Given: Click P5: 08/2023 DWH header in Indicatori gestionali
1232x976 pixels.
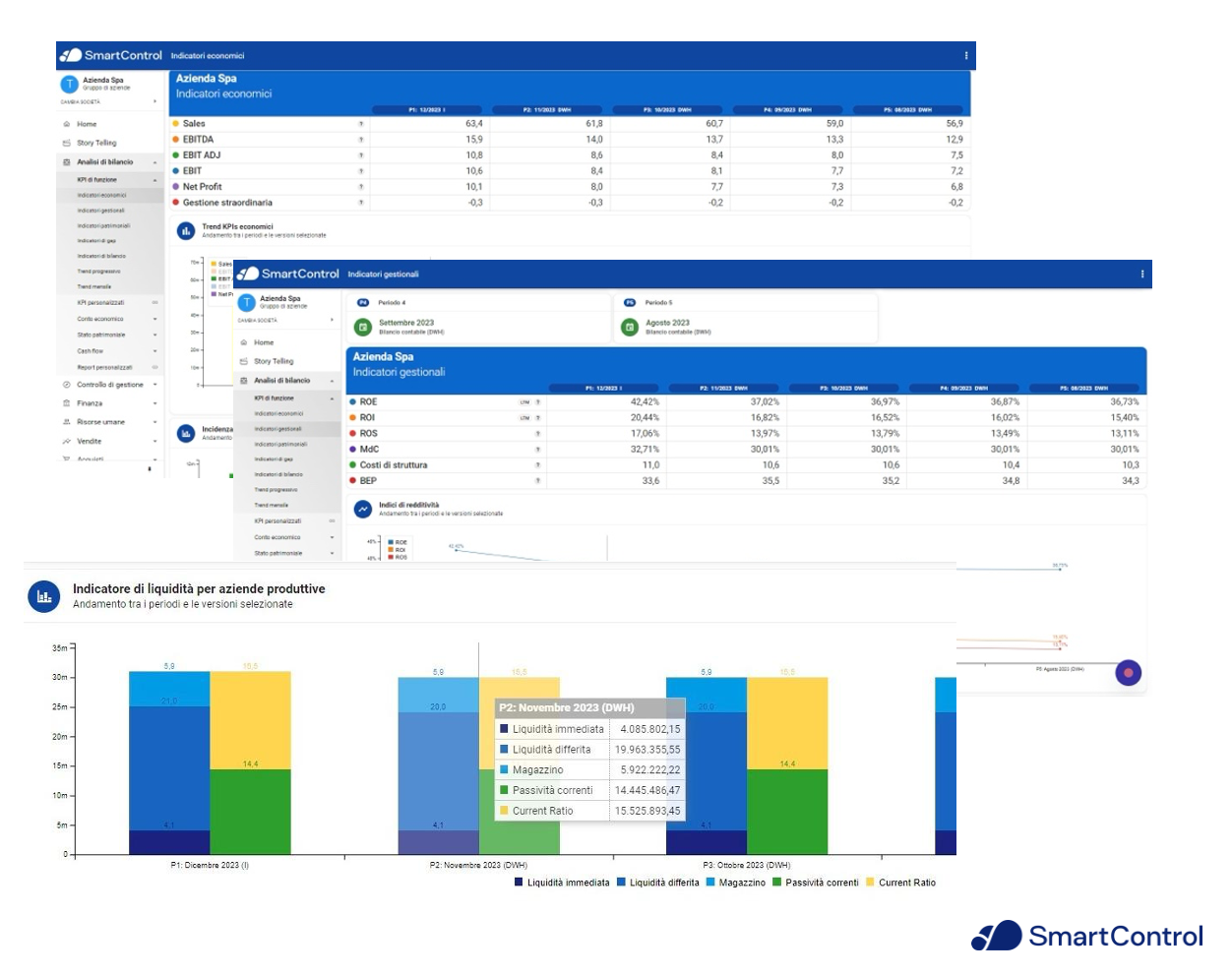Looking at the screenshot, I should (x=1083, y=388).
